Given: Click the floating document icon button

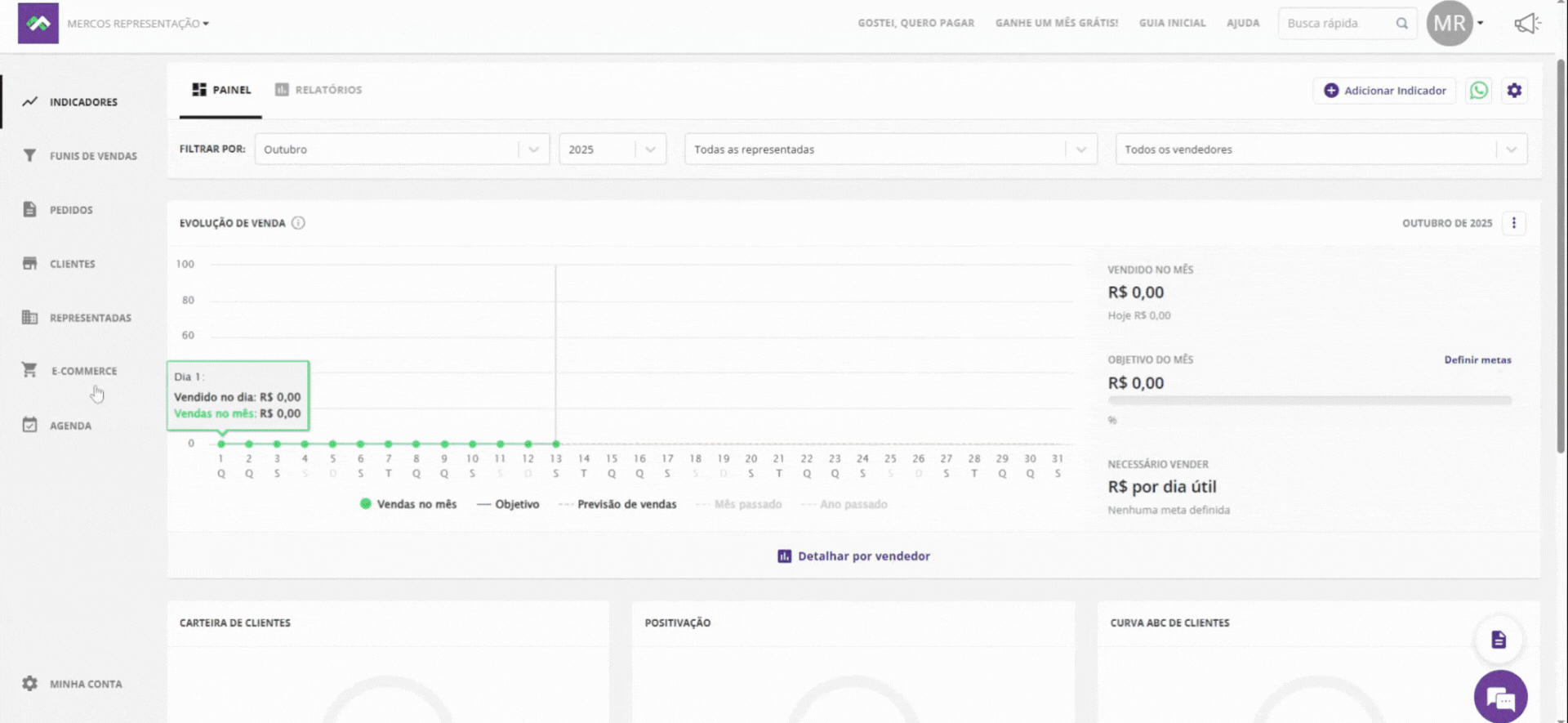Looking at the screenshot, I should (x=1498, y=640).
